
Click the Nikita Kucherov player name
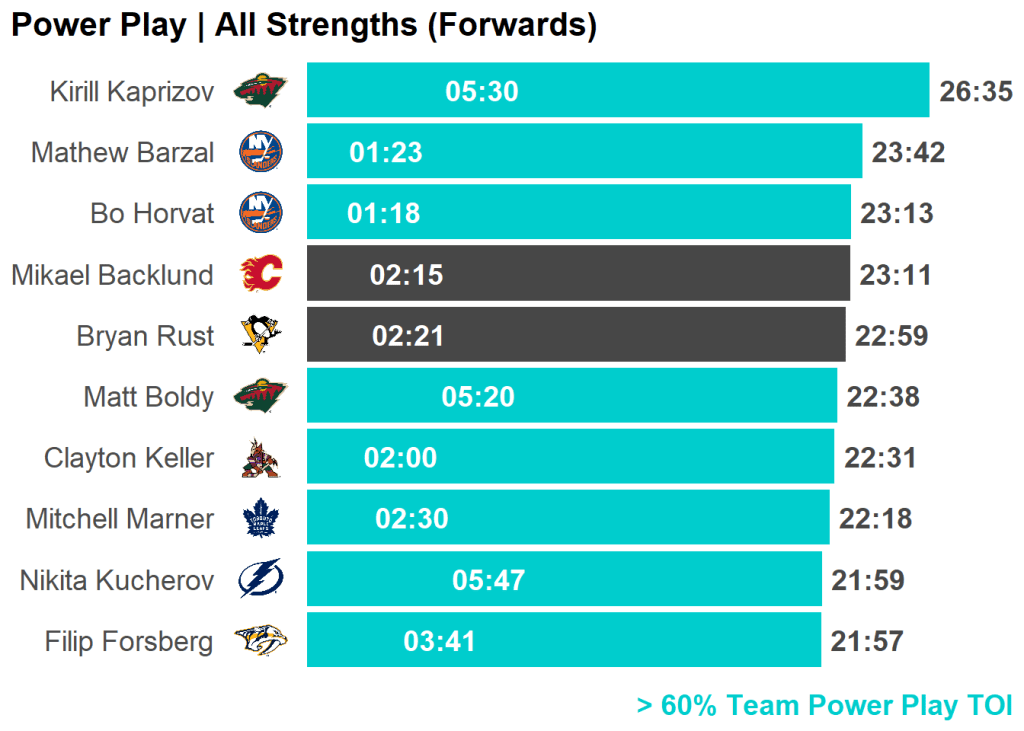click(x=117, y=580)
